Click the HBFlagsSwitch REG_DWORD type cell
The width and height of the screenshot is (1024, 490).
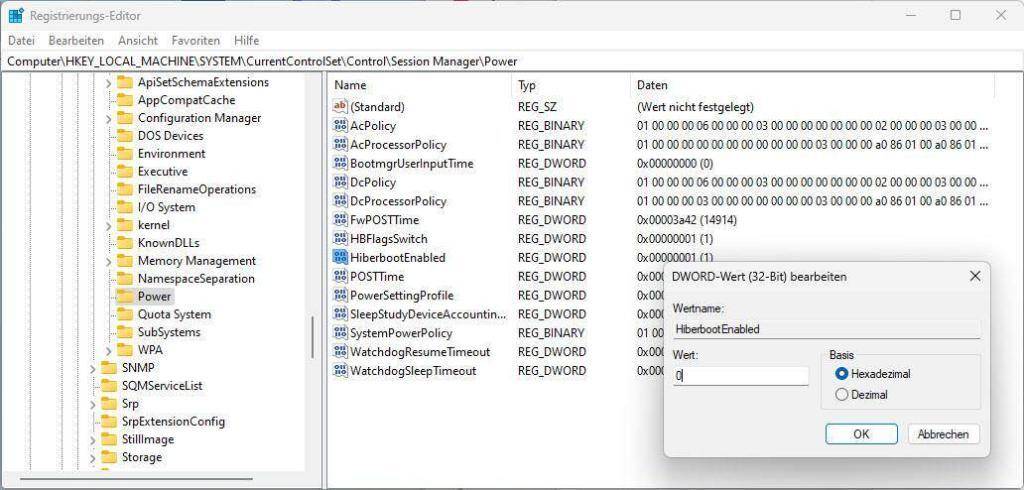(552, 238)
